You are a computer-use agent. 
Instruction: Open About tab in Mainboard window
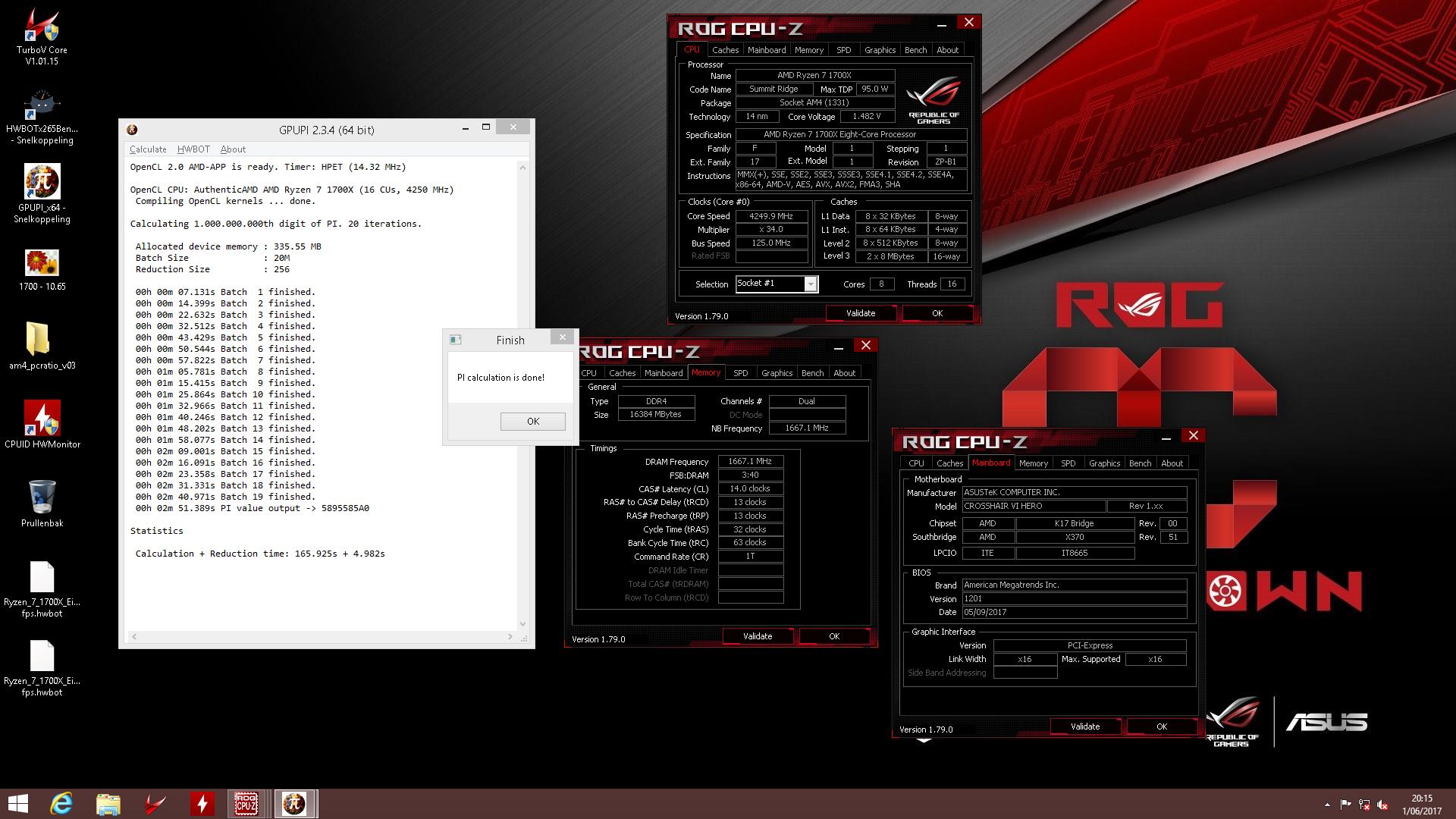(1172, 463)
